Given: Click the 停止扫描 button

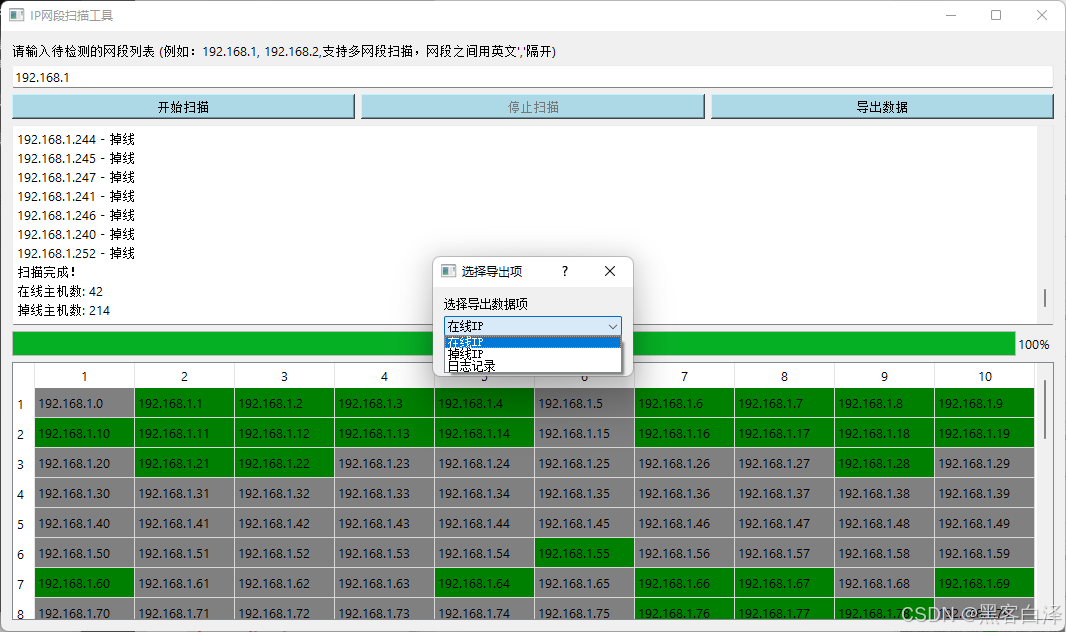Looking at the screenshot, I should 532,107.
